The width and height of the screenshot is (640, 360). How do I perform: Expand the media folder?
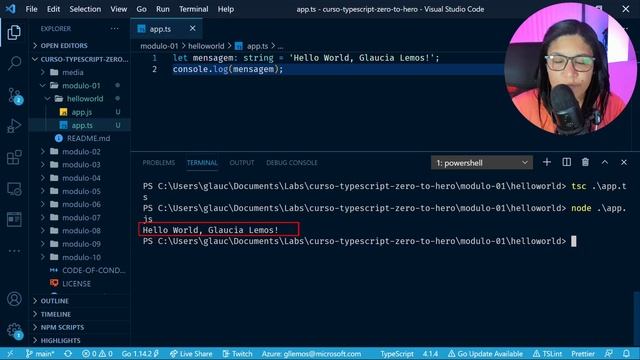pyautogui.click(x=80, y=72)
